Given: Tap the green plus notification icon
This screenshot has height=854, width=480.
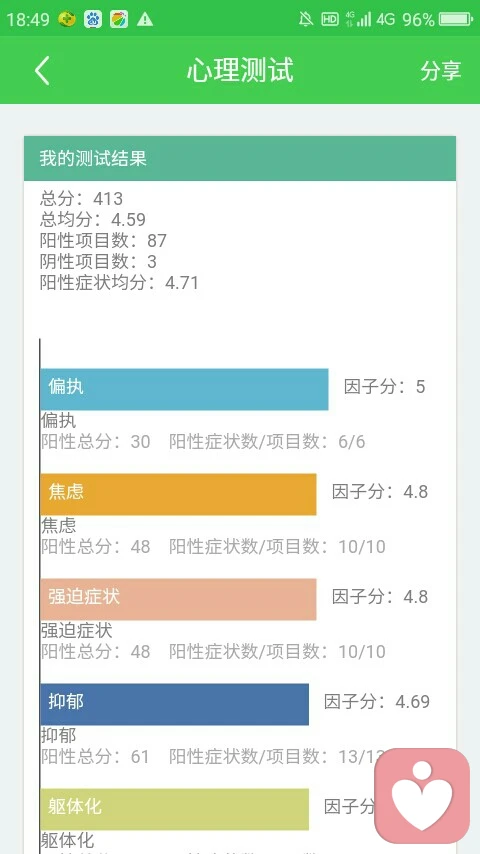Looking at the screenshot, I should point(67,20).
